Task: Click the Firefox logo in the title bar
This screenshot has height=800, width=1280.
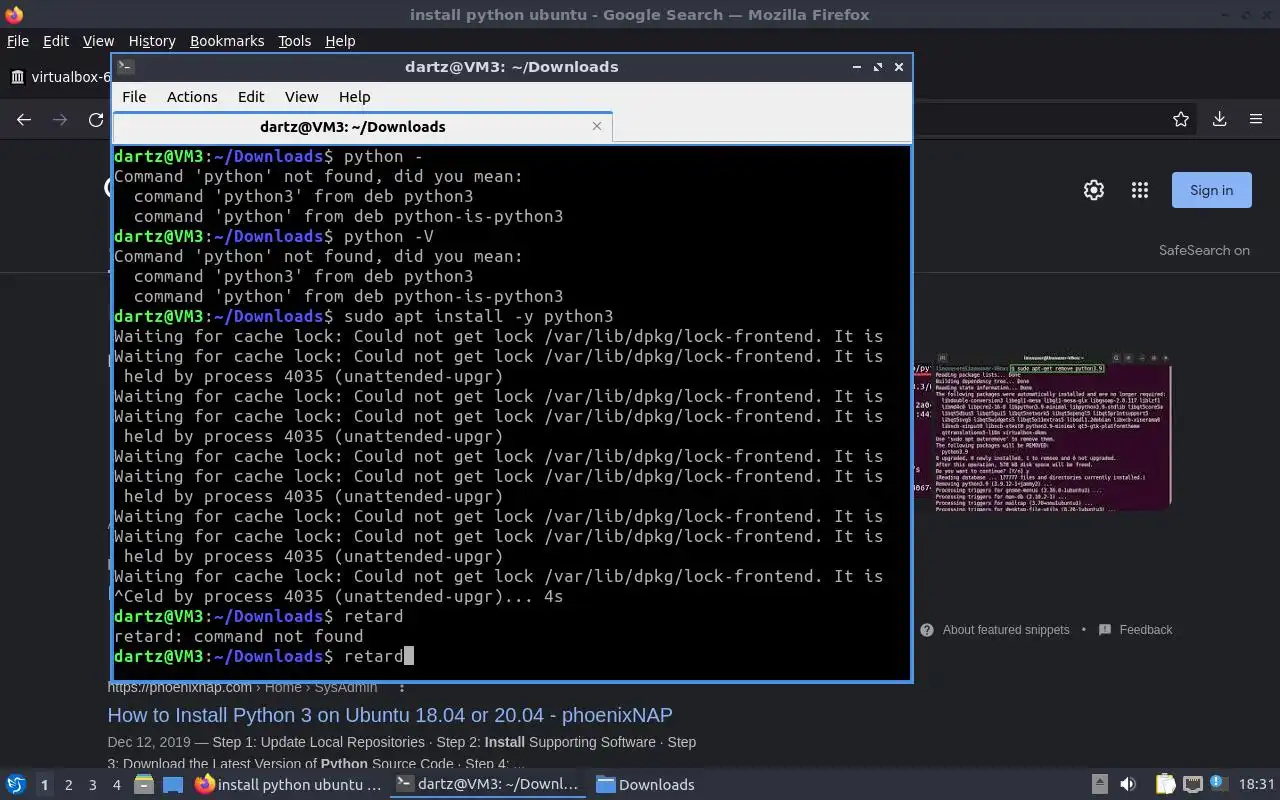Action: (x=13, y=14)
